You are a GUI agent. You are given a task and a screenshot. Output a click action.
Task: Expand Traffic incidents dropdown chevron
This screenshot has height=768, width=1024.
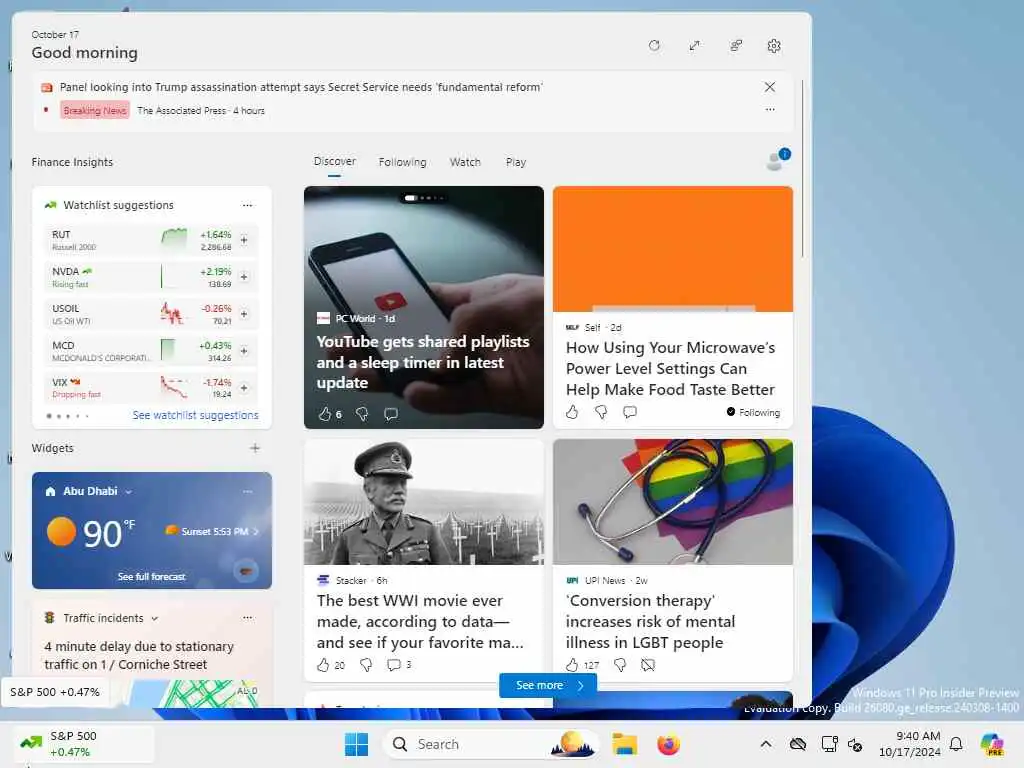pyautogui.click(x=155, y=618)
